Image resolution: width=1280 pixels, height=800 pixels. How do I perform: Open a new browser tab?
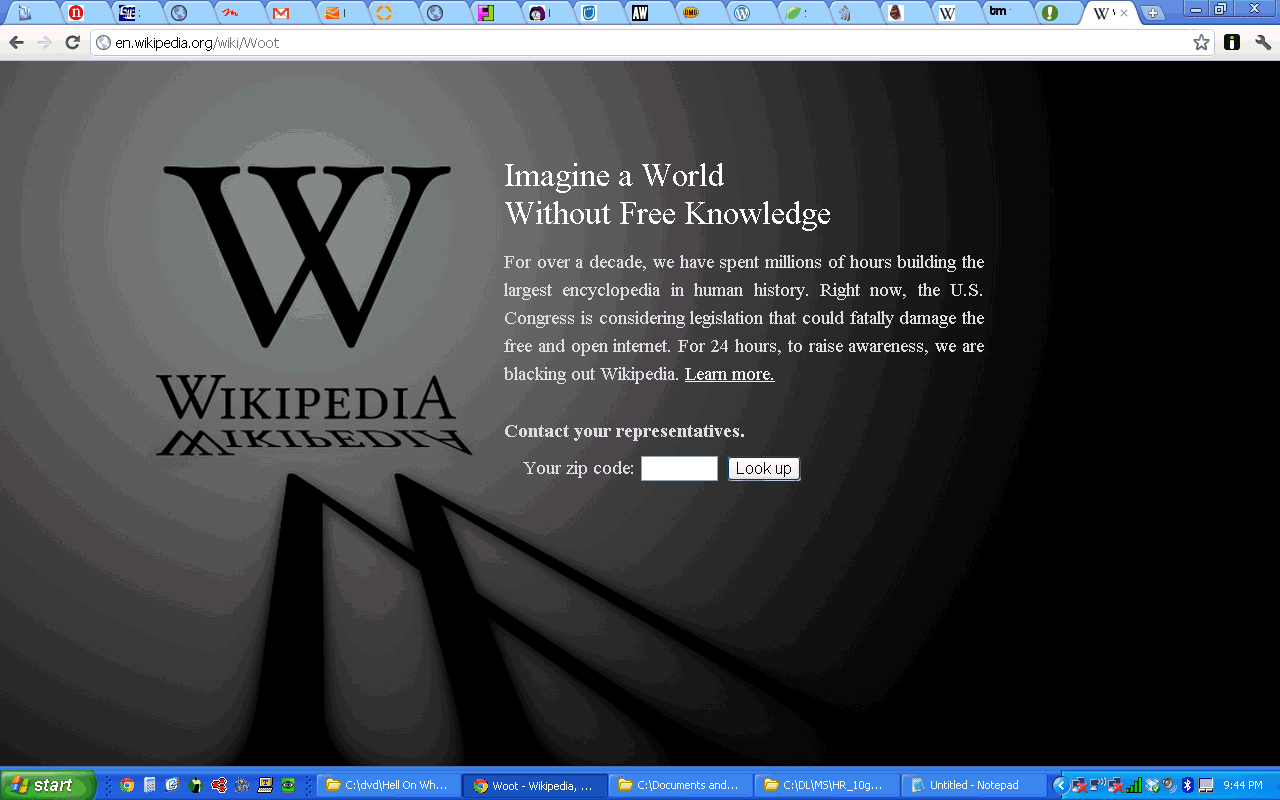[x=1153, y=13]
